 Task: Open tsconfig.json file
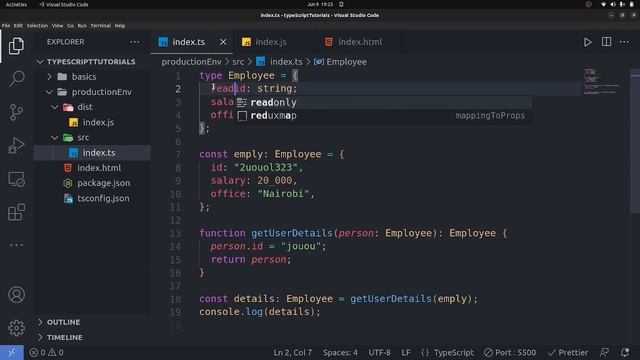tap(103, 198)
